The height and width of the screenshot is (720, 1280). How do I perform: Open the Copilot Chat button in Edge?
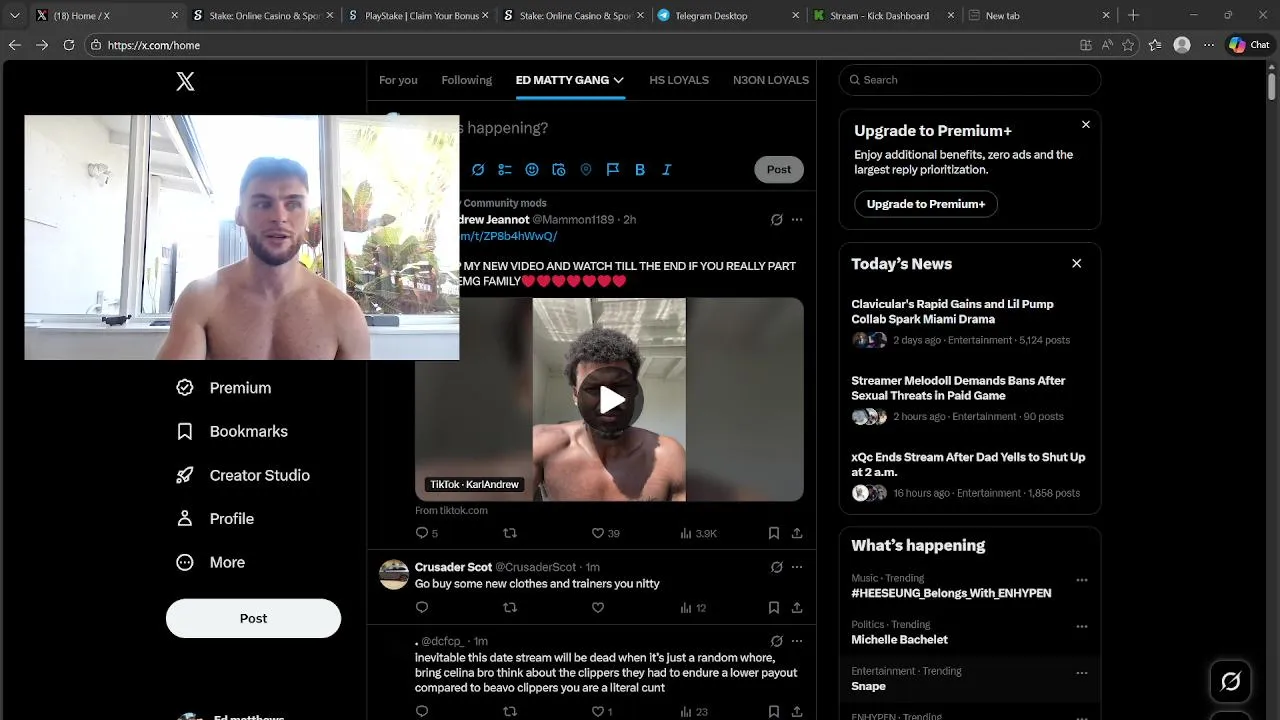coord(1249,45)
